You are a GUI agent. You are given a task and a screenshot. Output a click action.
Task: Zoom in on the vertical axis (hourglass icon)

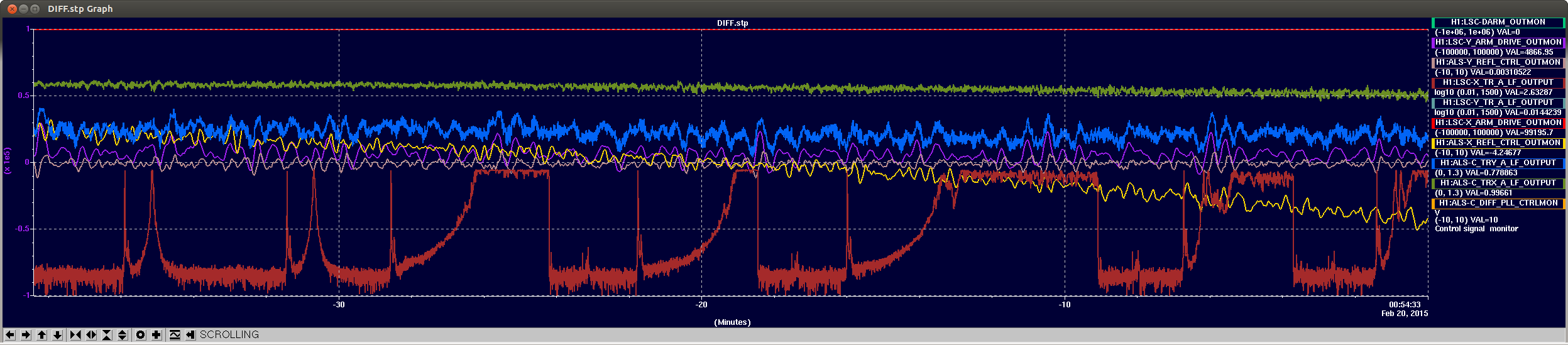[x=107, y=335]
